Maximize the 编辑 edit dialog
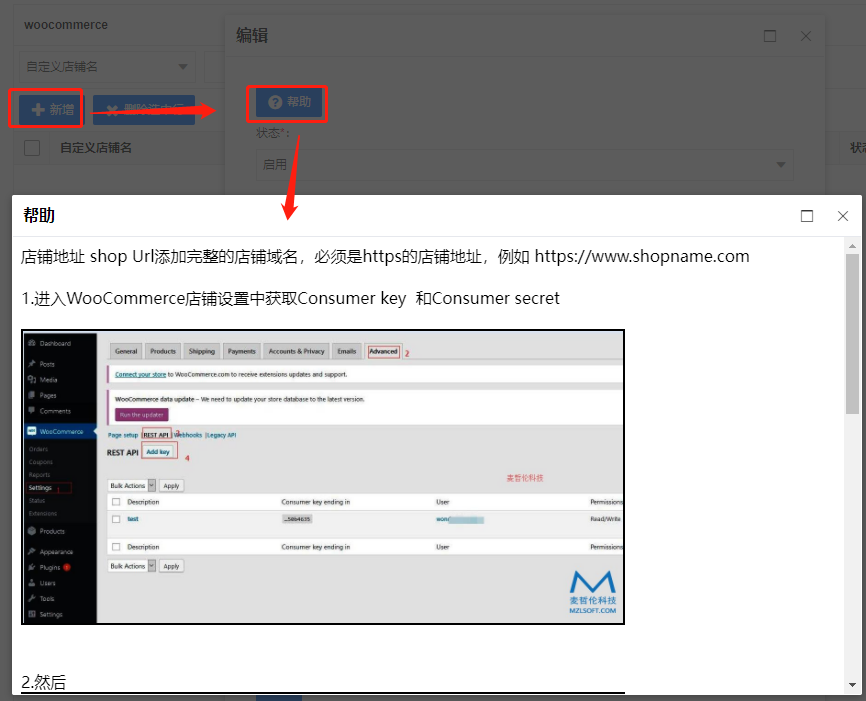Image resolution: width=866 pixels, height=701 pixels. coord(769,36)
